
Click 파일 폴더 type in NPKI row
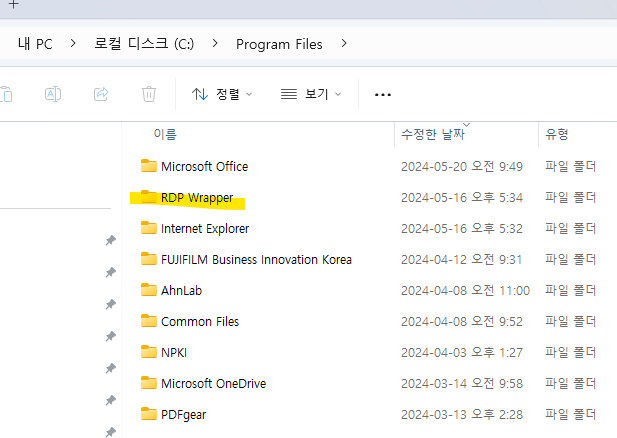[x=571, y=352]
